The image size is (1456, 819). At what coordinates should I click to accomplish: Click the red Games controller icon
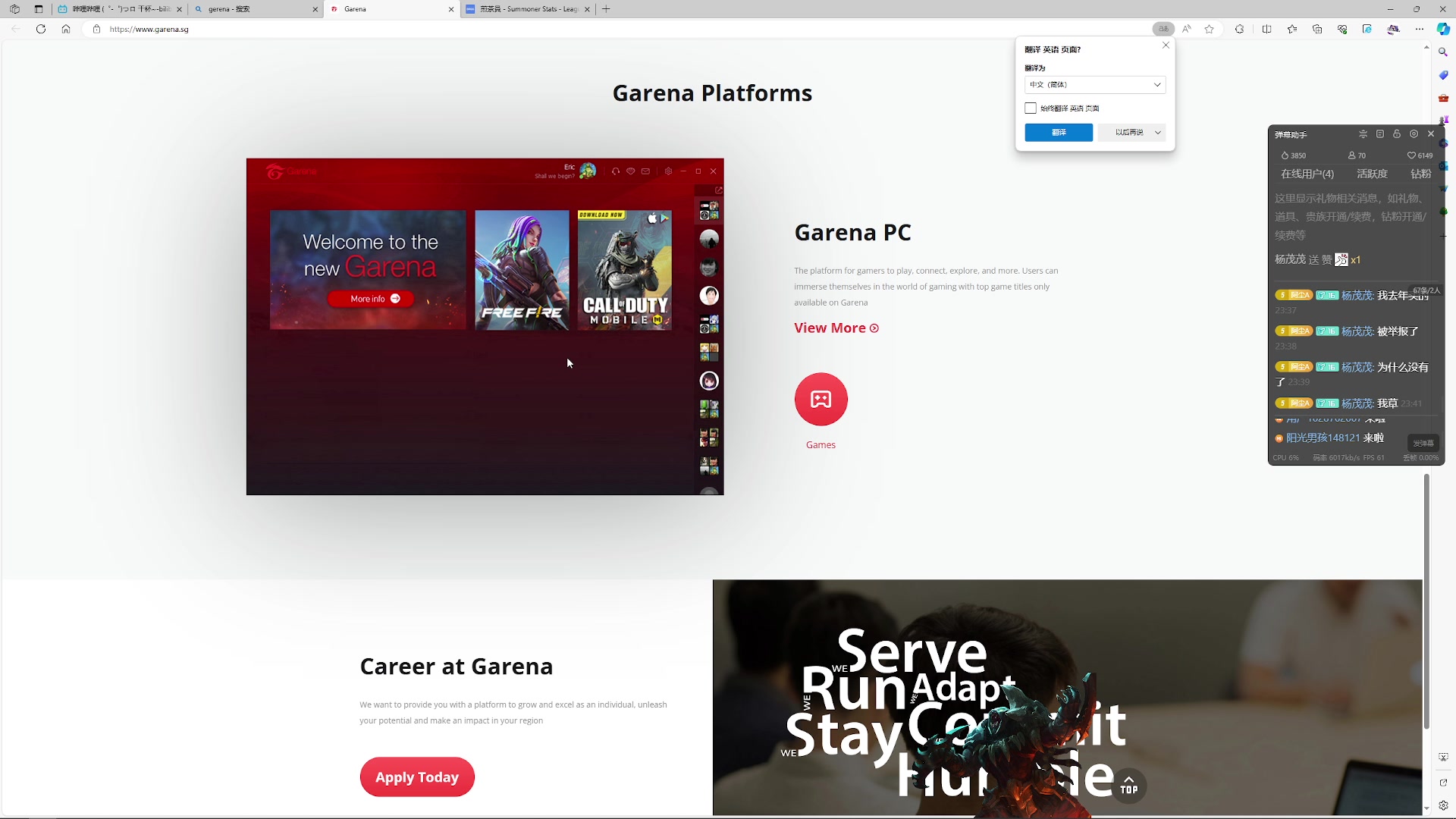[x=821, y=399]
